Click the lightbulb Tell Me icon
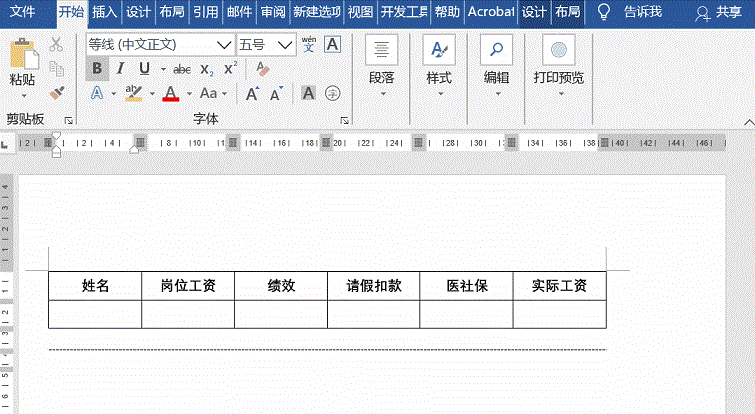Viewport: 755px width, 414px height. coord(603,12)
